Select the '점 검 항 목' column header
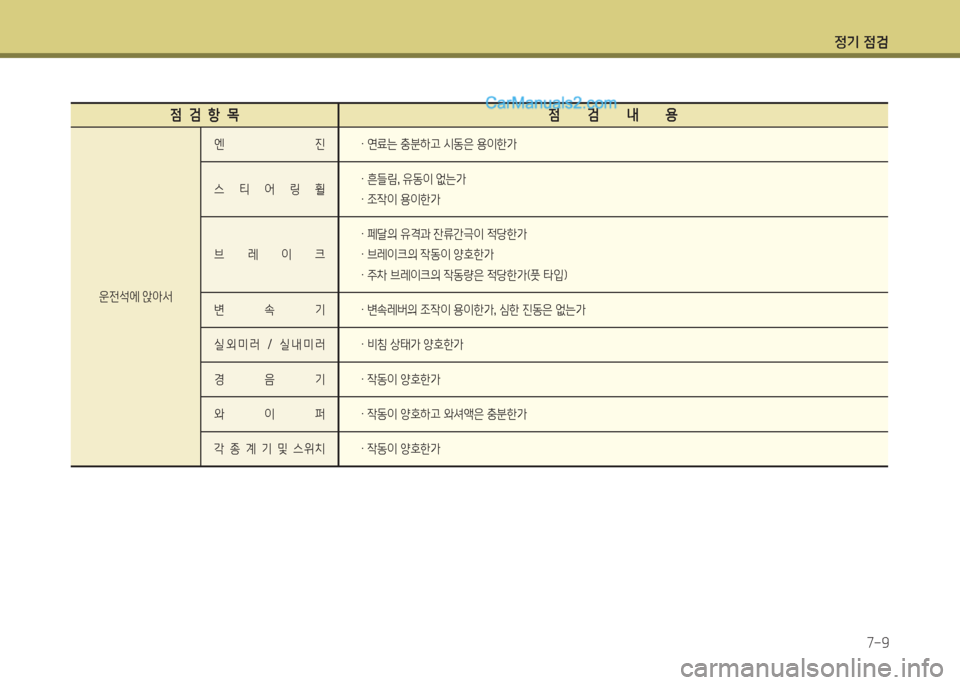Viewport: 960px width, 685px height. point(204,115)
